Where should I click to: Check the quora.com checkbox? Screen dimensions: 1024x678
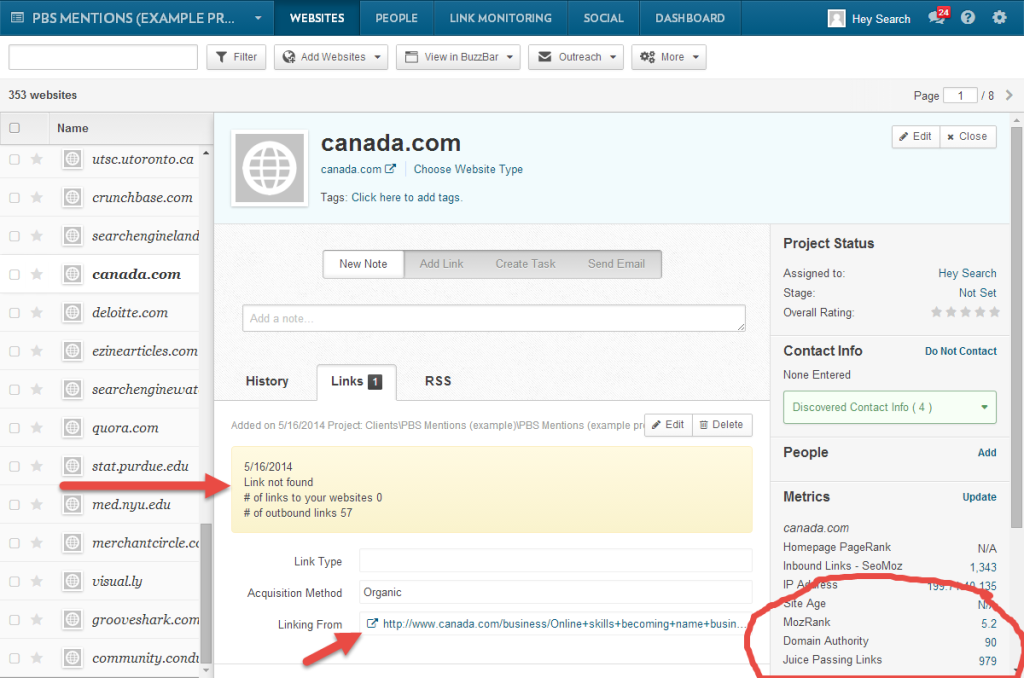14,428
